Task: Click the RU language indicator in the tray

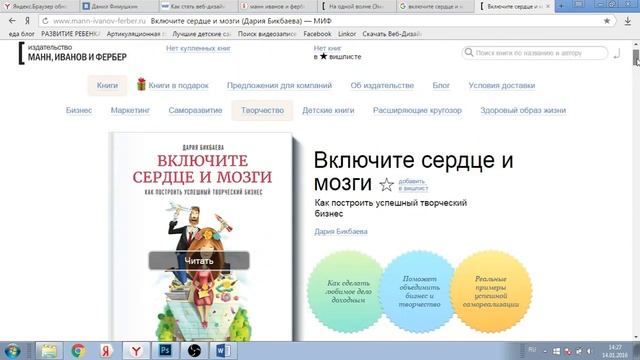Action: click(532, 350)
